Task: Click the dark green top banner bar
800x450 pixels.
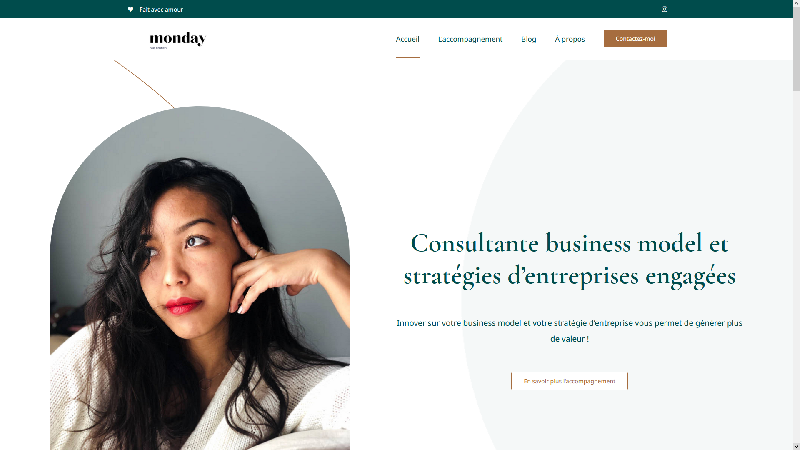Action: click(x=396, y=9)
